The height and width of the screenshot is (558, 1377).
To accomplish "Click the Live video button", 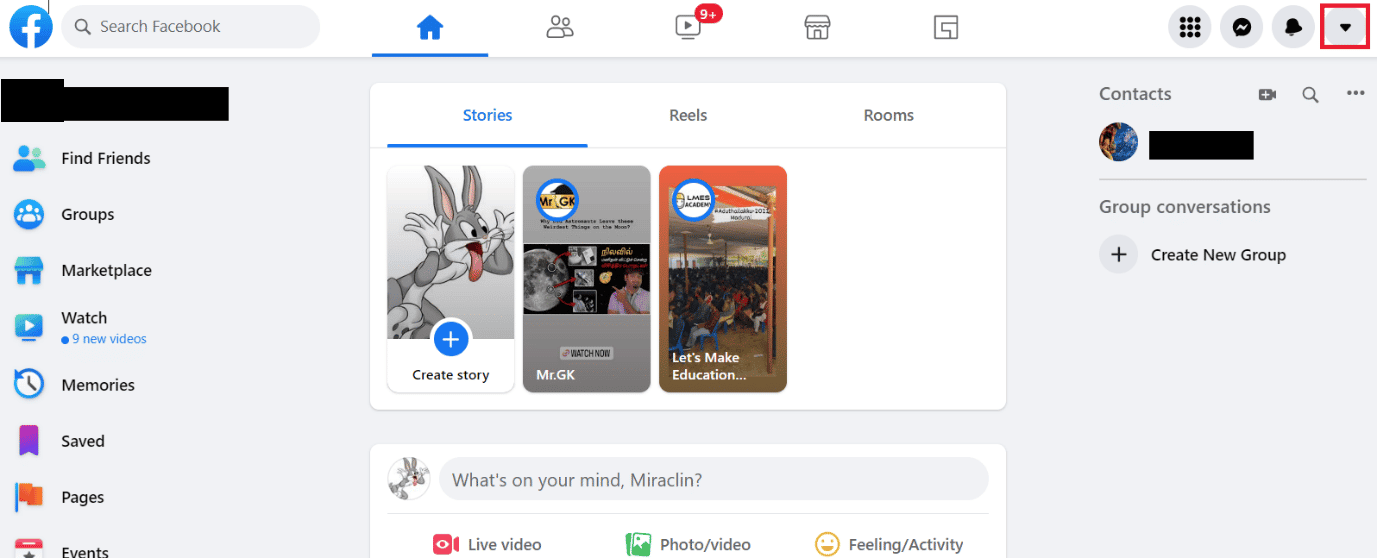I will point(488,544).
